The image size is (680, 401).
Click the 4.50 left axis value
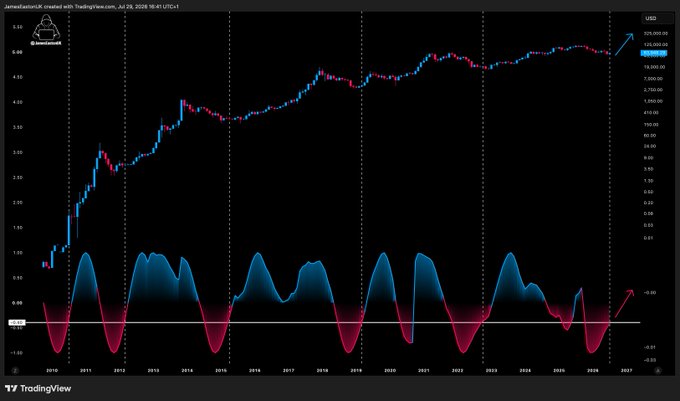pyautogui.click(x=17, y=77)
